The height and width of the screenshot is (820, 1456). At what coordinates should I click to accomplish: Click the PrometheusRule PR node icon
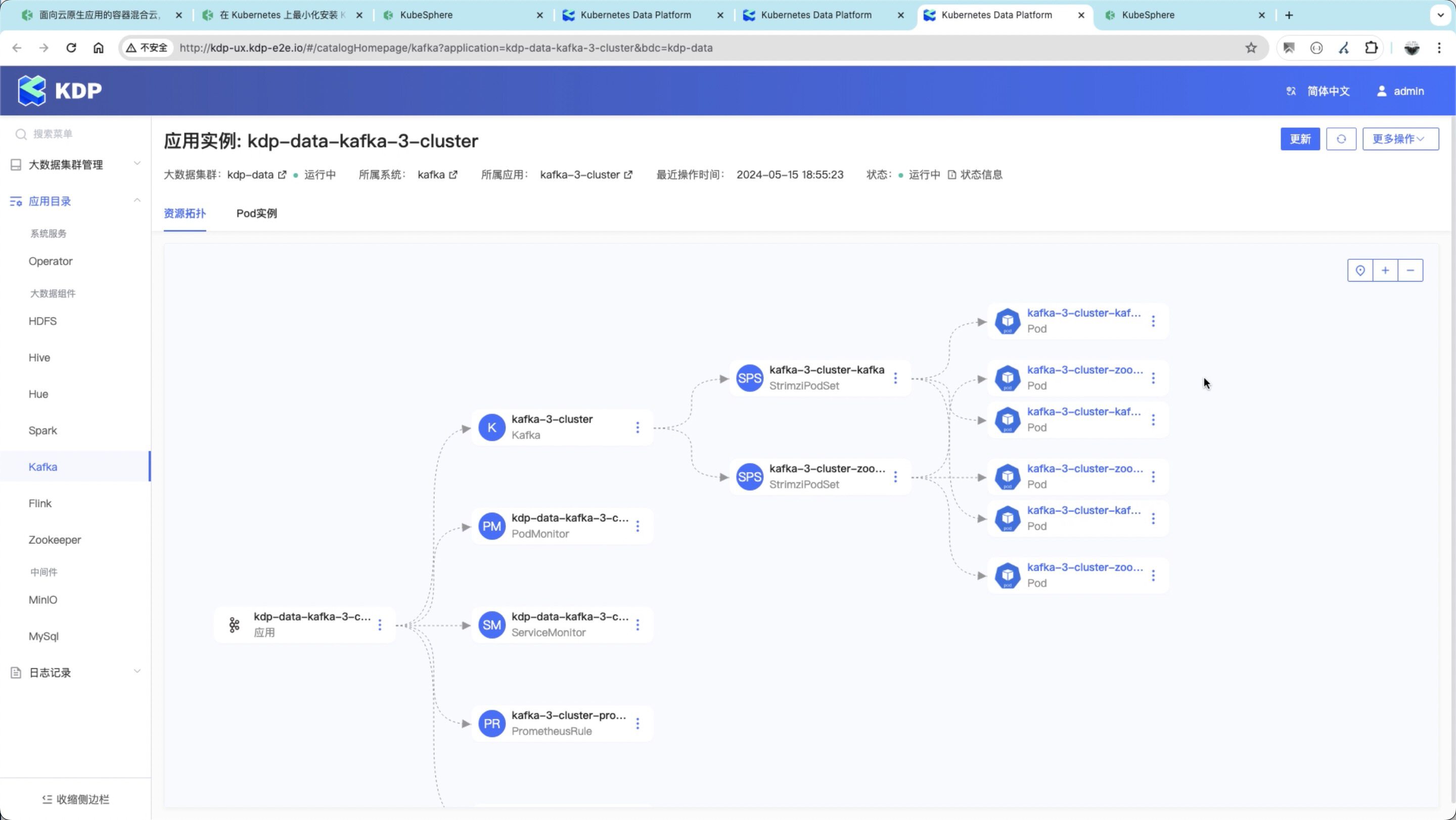491,723
